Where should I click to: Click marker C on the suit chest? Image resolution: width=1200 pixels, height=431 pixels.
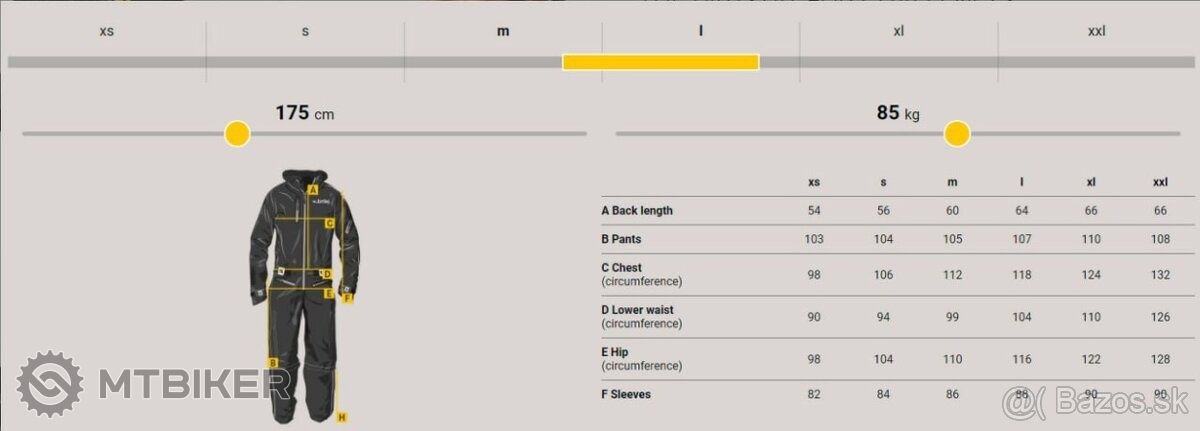point(329,224)
